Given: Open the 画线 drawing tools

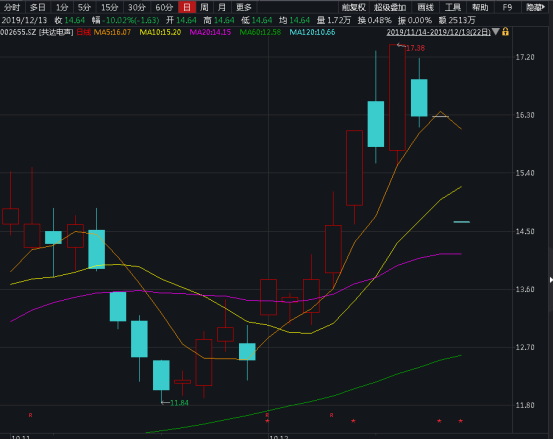Looking at the screenshot, I should pos(426,7).
